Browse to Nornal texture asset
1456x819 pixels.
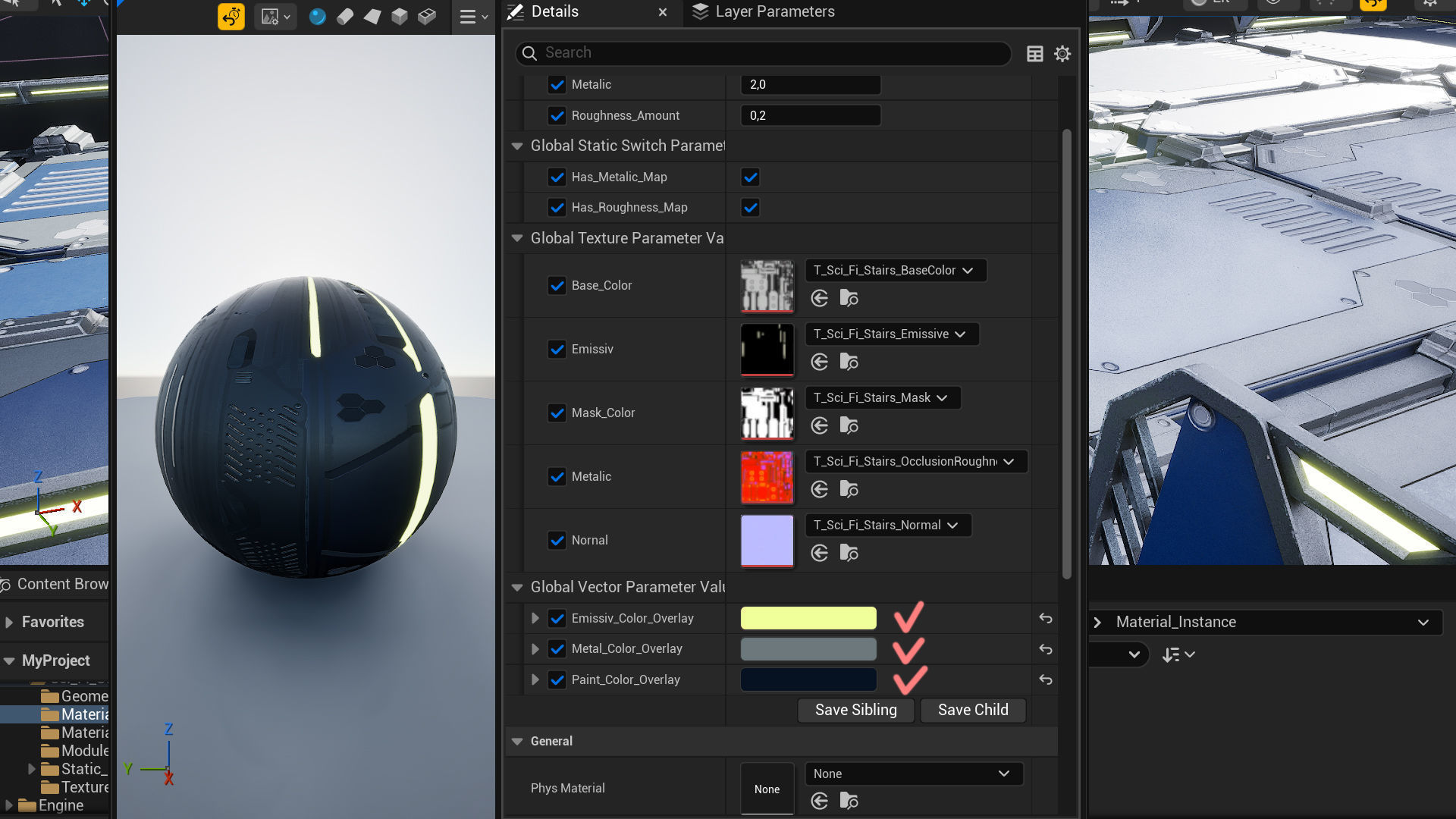[849, 554]
